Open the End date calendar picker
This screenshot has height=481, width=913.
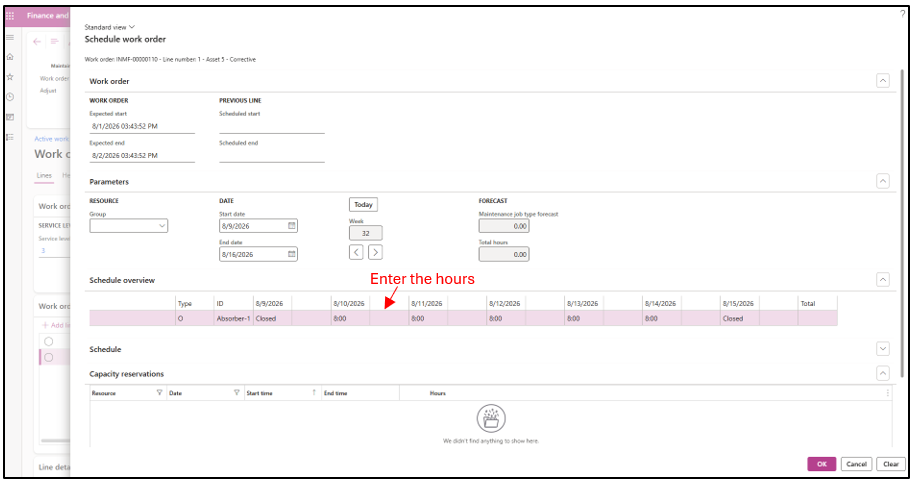(x=292, y=254)
